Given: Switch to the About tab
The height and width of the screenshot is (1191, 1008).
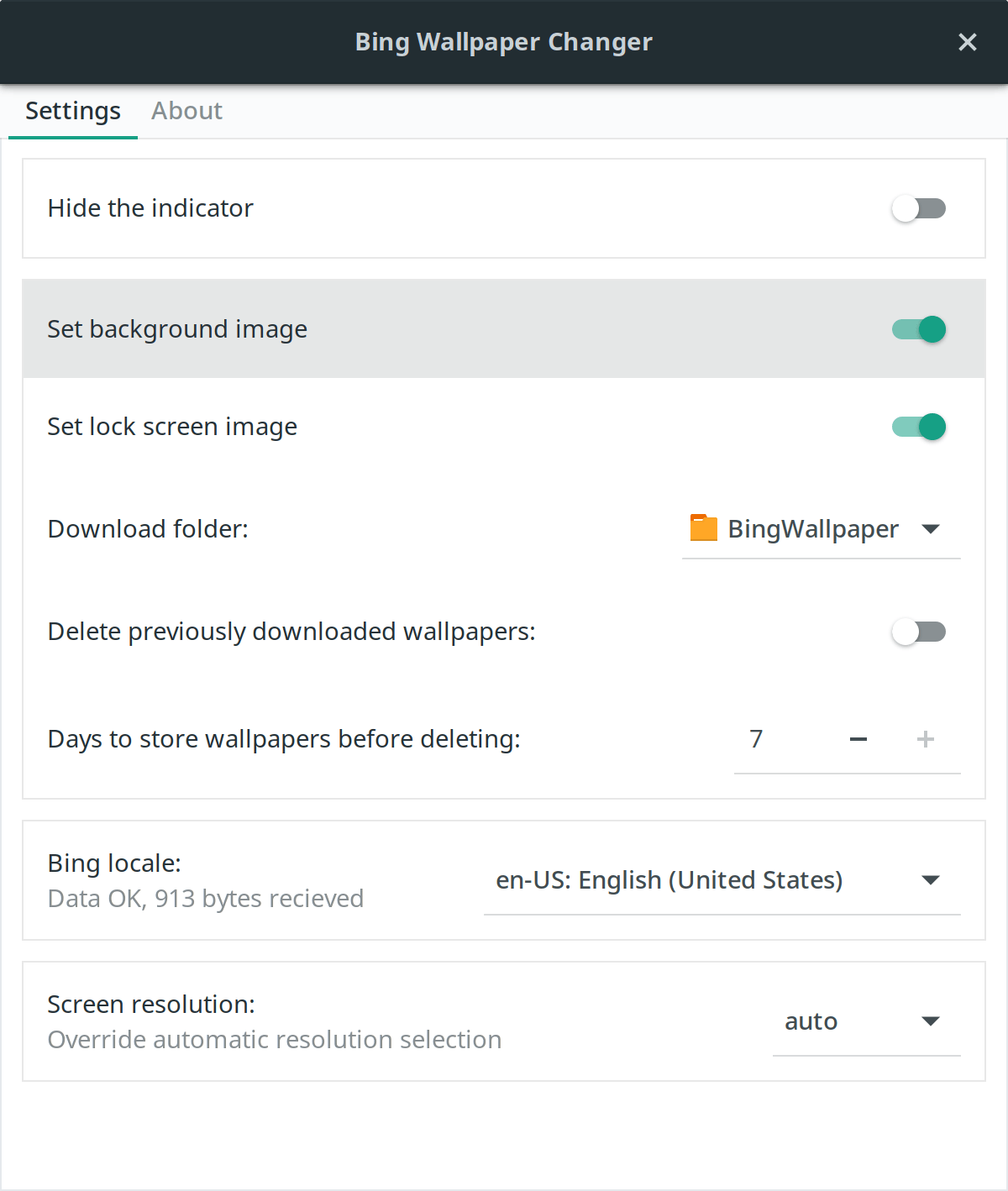Looking at the screenshot, I should click(186, 111).
